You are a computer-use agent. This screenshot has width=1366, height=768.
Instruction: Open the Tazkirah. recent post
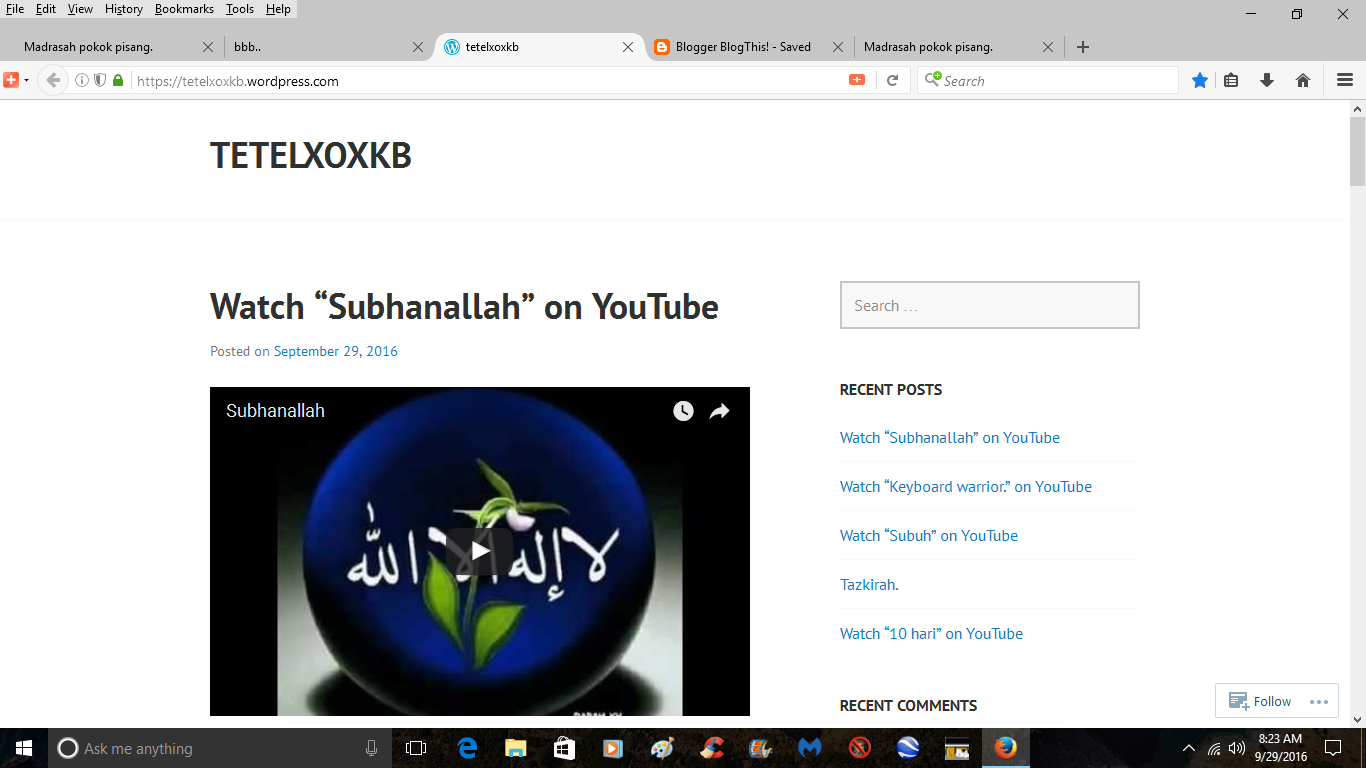coord(869,584)
